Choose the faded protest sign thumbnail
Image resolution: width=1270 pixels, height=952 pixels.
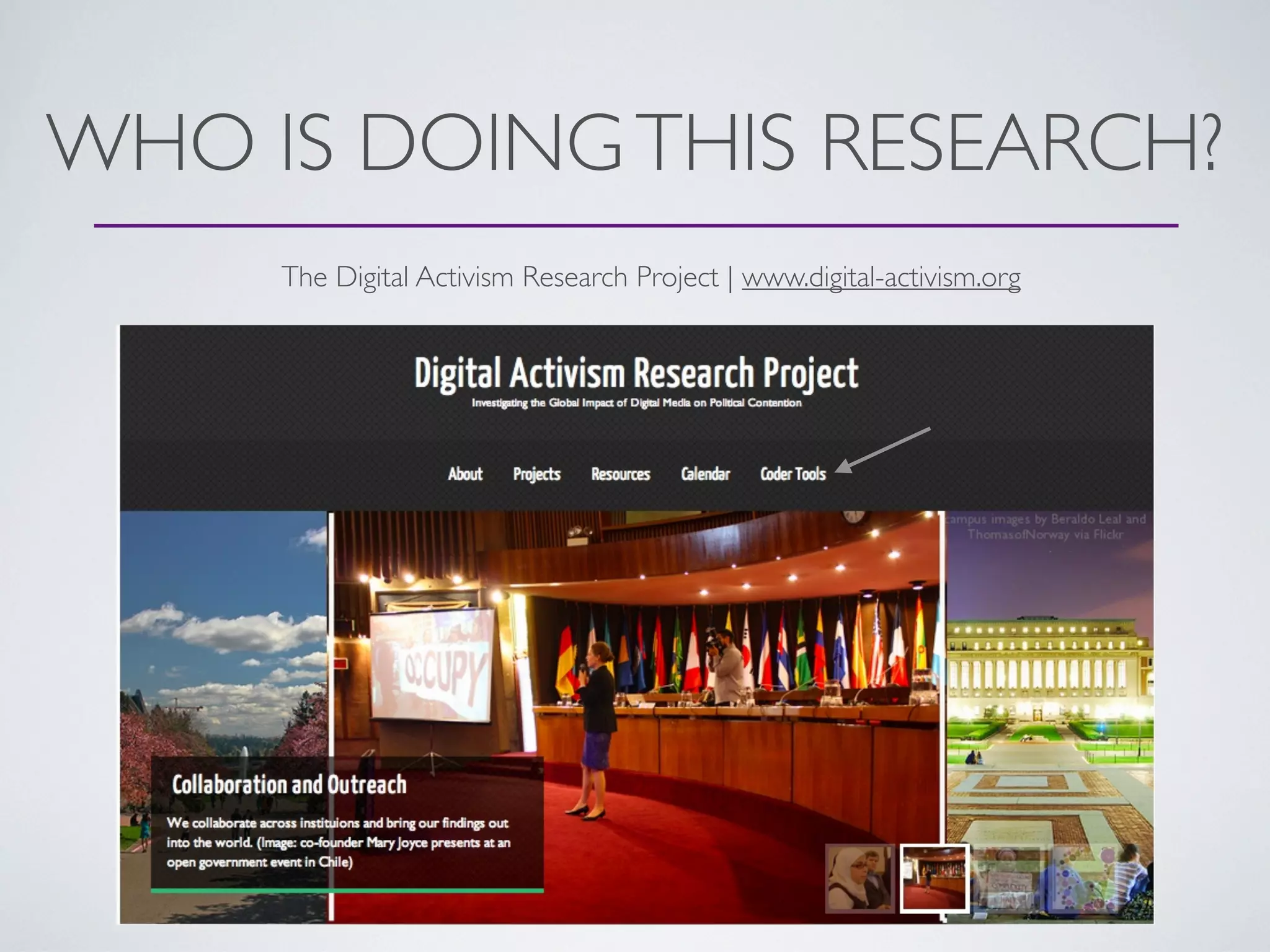click(x=1008, y=880)
